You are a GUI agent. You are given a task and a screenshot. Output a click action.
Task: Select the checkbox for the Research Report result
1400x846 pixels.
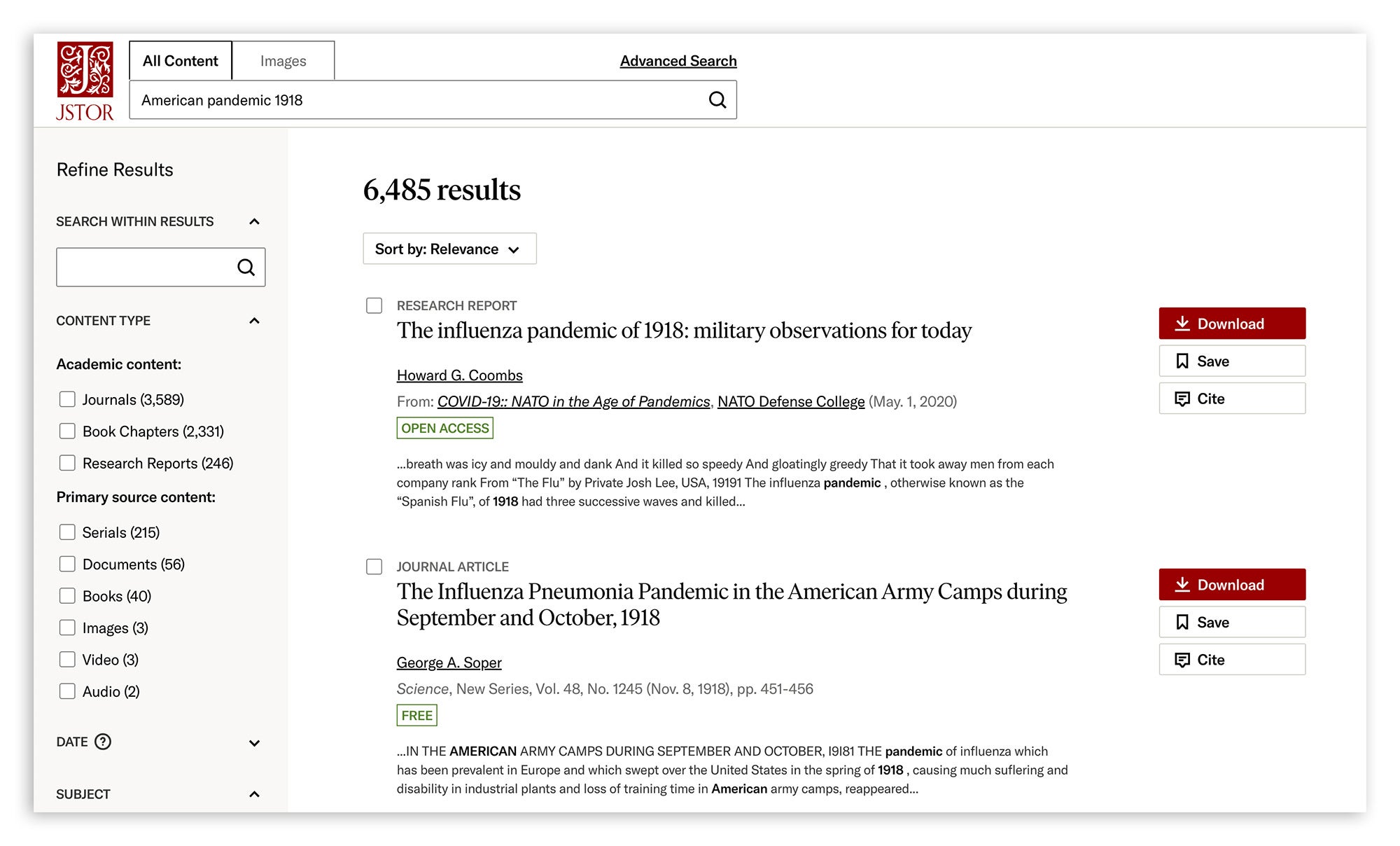[x=374, y=305]
